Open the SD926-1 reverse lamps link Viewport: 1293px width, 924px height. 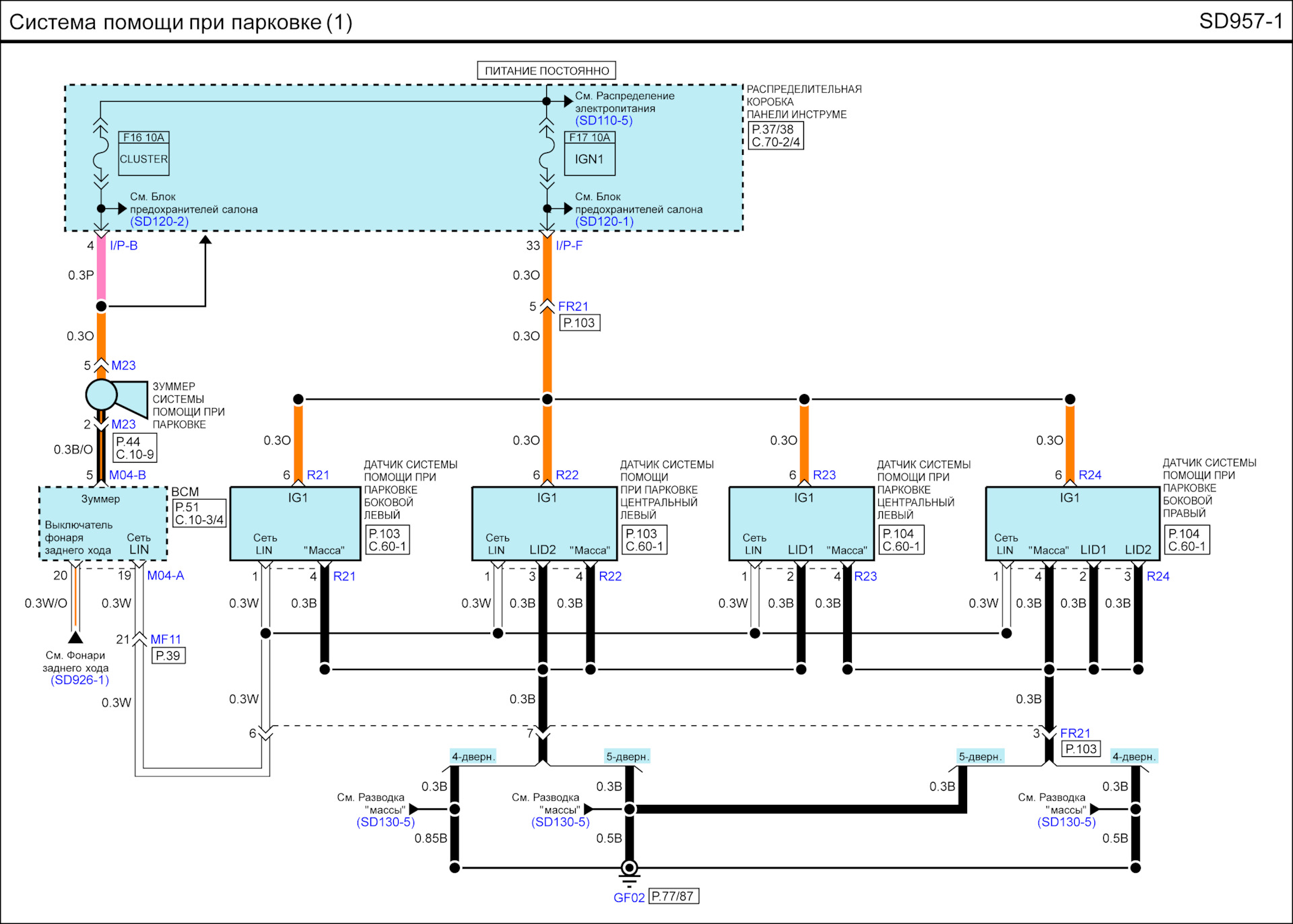pos(79,680)
